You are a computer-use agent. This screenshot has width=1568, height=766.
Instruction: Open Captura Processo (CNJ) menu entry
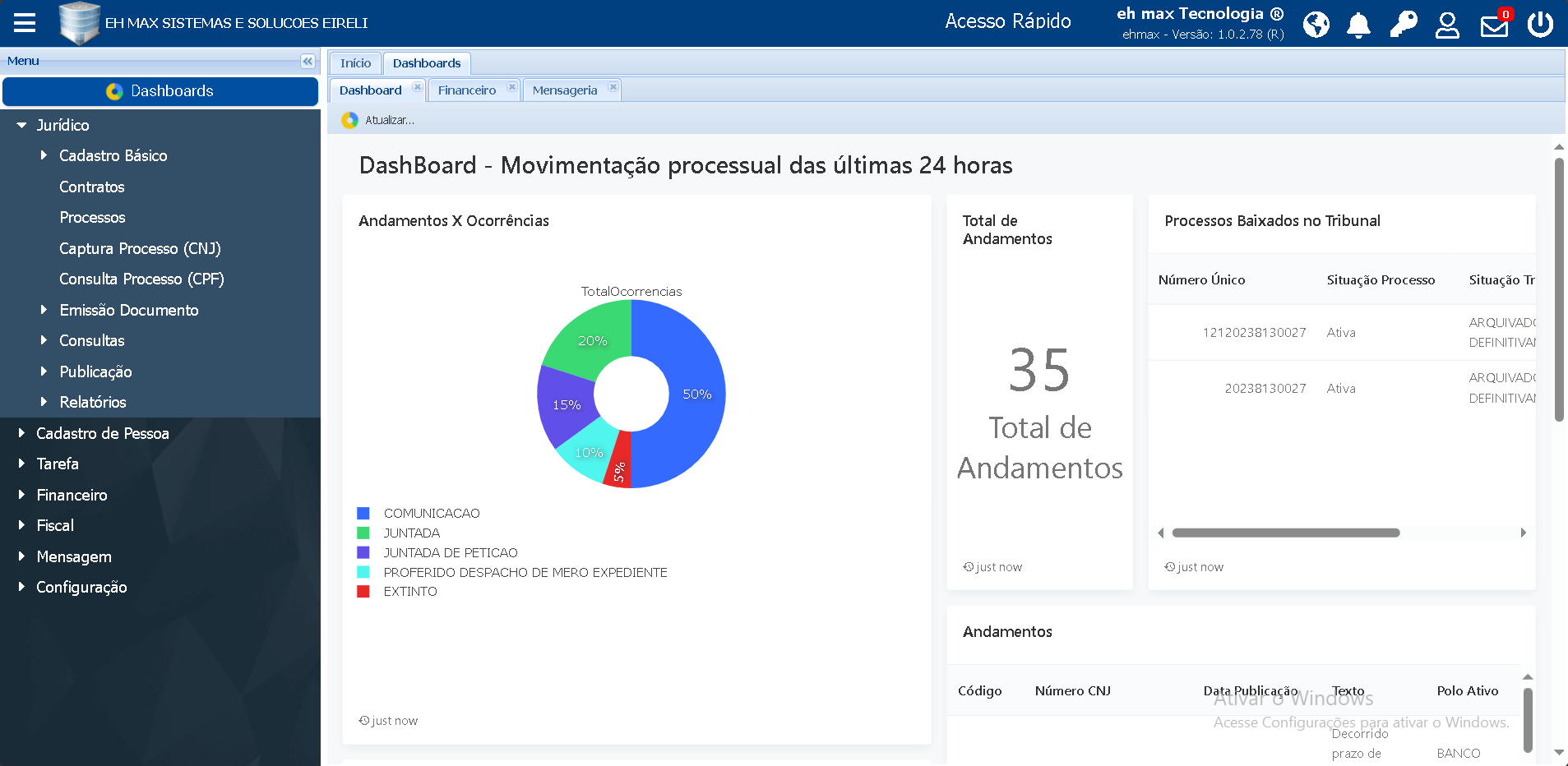pyautogui.click(x=140, y=248)
